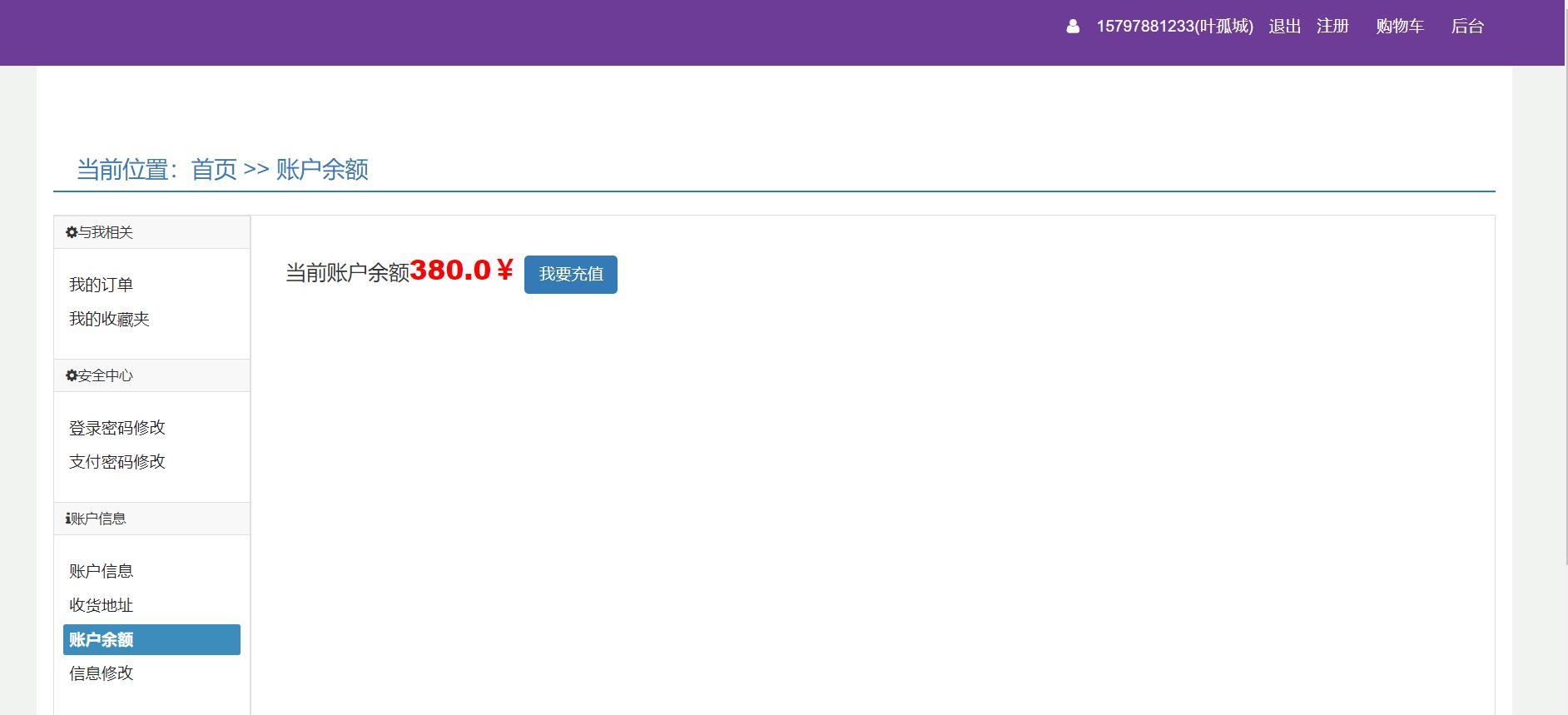
Task: Click the 安全中心 section header
Action: 151,375
